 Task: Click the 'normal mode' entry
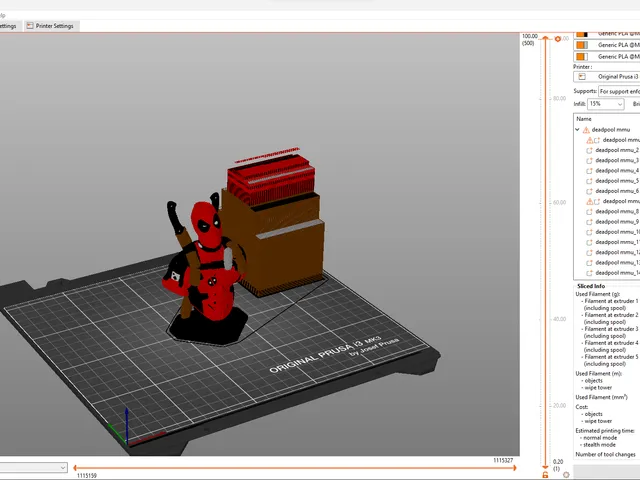point(600,438)
